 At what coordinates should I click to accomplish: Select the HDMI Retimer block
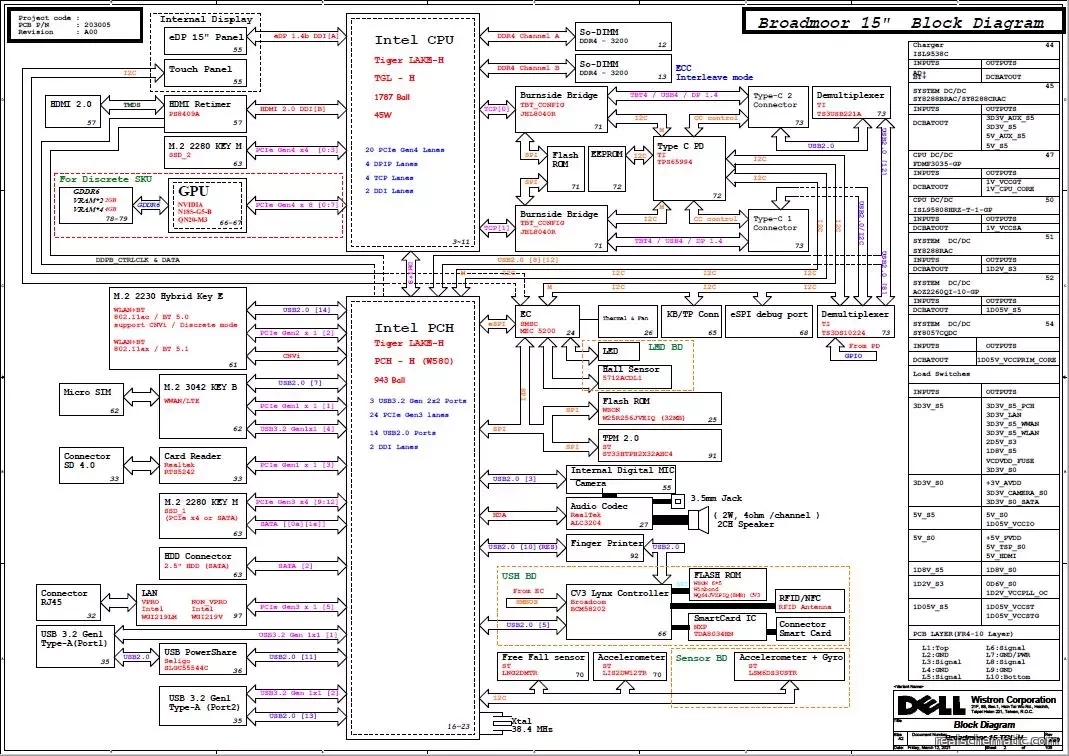(204, 109)
